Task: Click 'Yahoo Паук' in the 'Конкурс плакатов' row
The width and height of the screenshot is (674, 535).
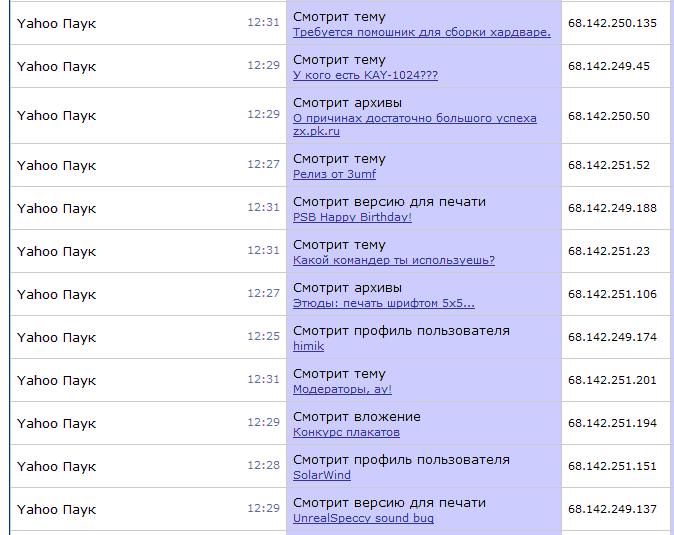Action: tap(56, 423)
